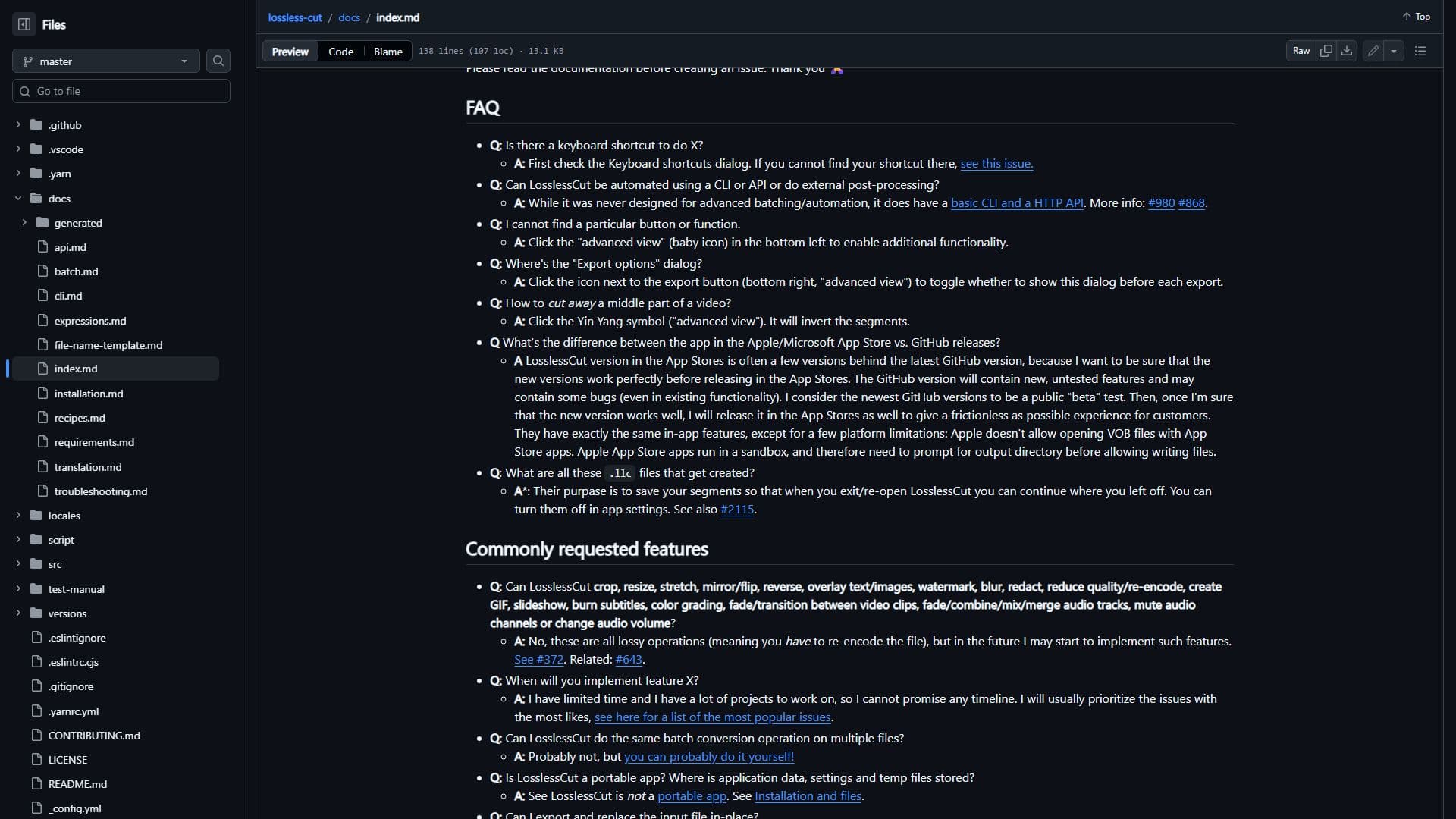Open expressions.md in file tree

(x=90, y=320)
